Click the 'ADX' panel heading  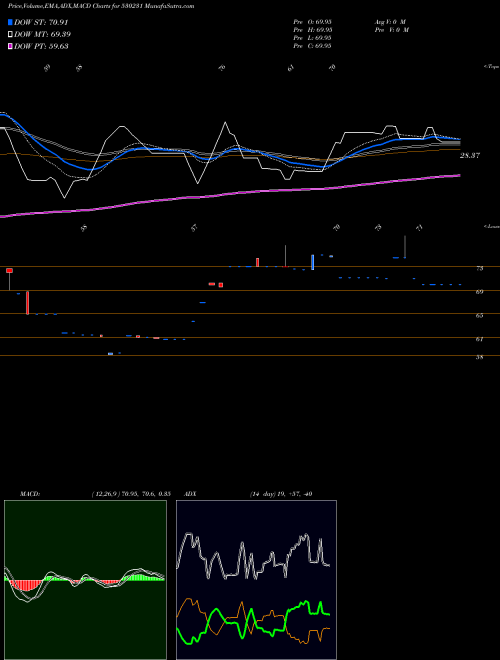[x=191, y=494]
